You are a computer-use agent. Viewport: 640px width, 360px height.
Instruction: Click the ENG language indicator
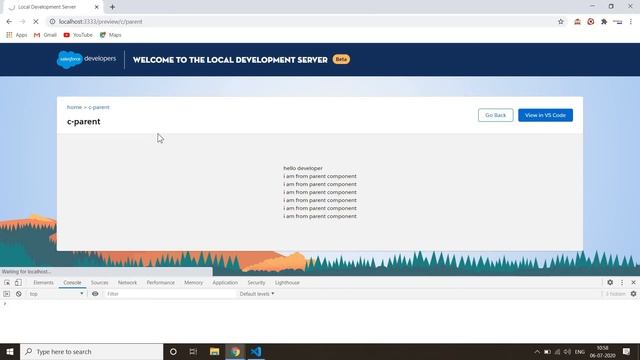click(x=580, y=352)
